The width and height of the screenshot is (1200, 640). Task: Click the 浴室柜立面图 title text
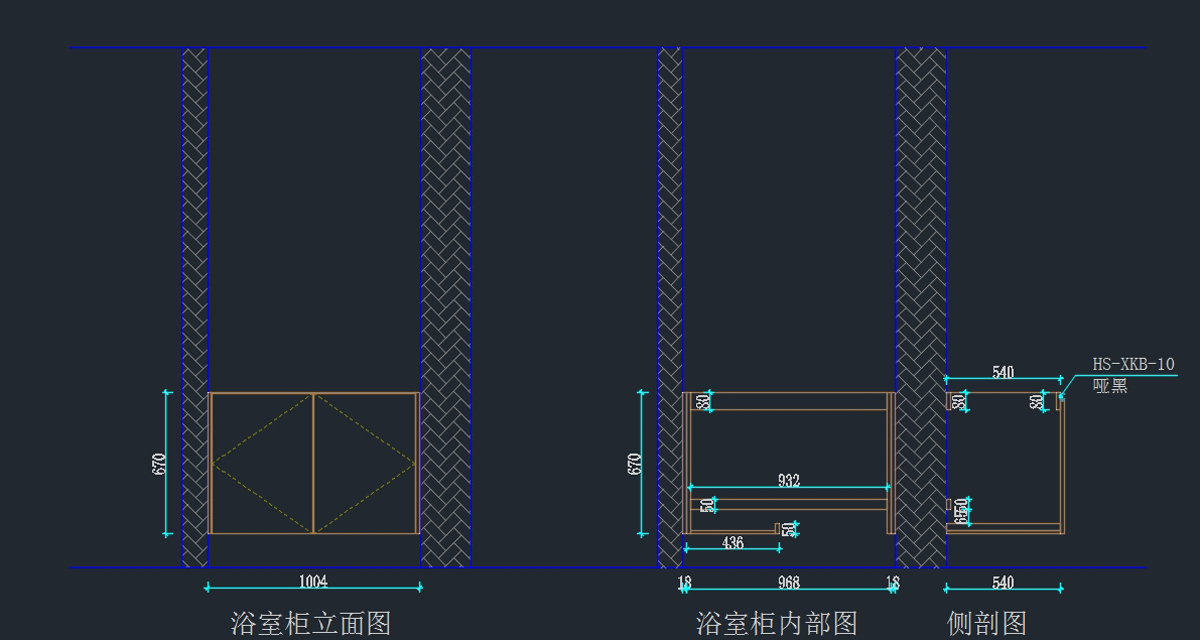pyautogui.click(x=311, y=624)
